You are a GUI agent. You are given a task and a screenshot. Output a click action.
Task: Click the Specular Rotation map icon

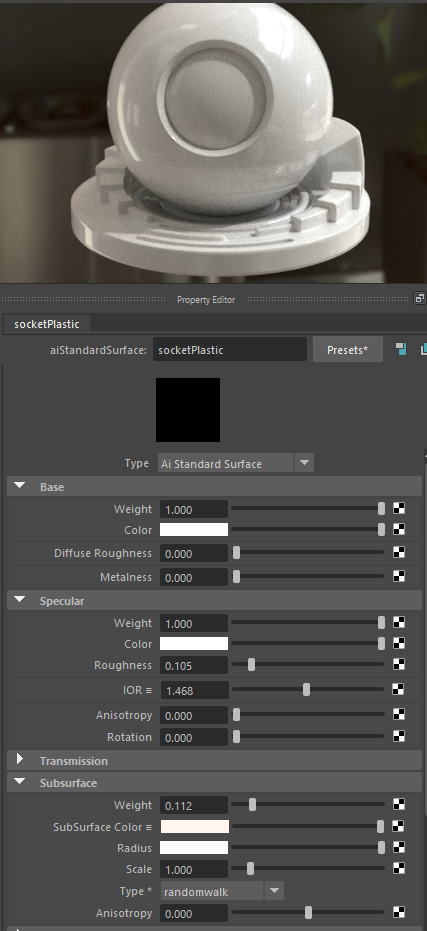click(399, 737)
